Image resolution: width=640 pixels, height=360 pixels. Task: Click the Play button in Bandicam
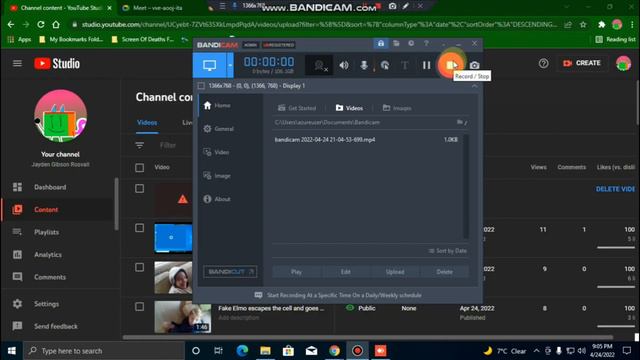[x=297, y=272]
